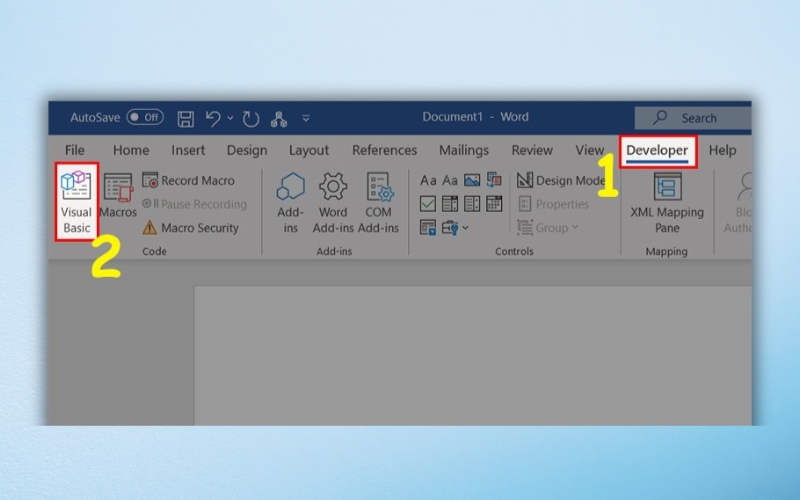Insert Picture content control
This screenshot has height=500, width=800.
coord(472,180)
